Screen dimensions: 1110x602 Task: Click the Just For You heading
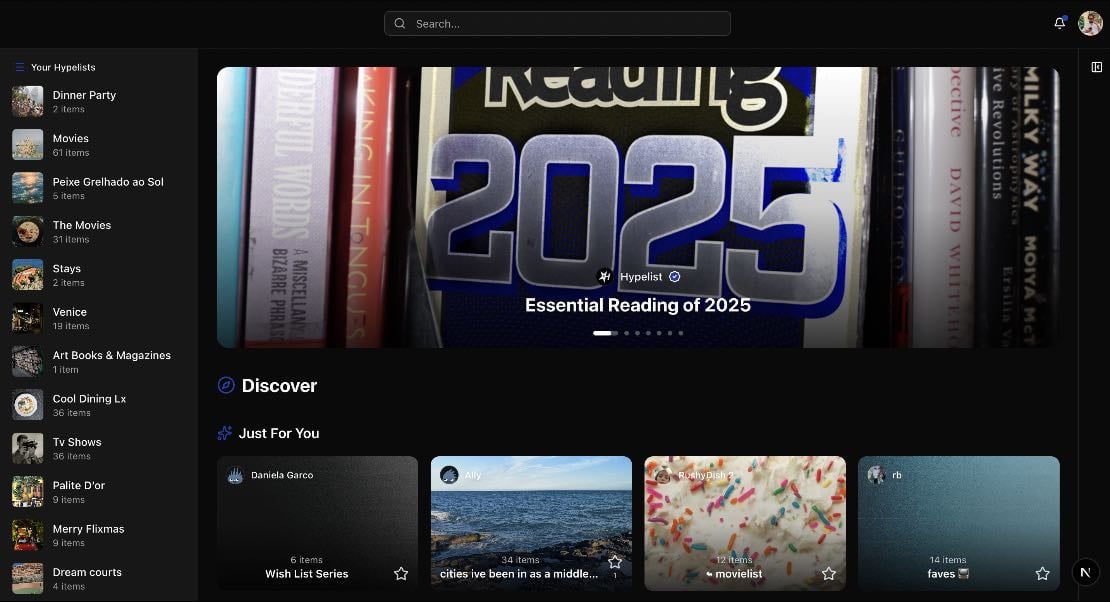279,433
